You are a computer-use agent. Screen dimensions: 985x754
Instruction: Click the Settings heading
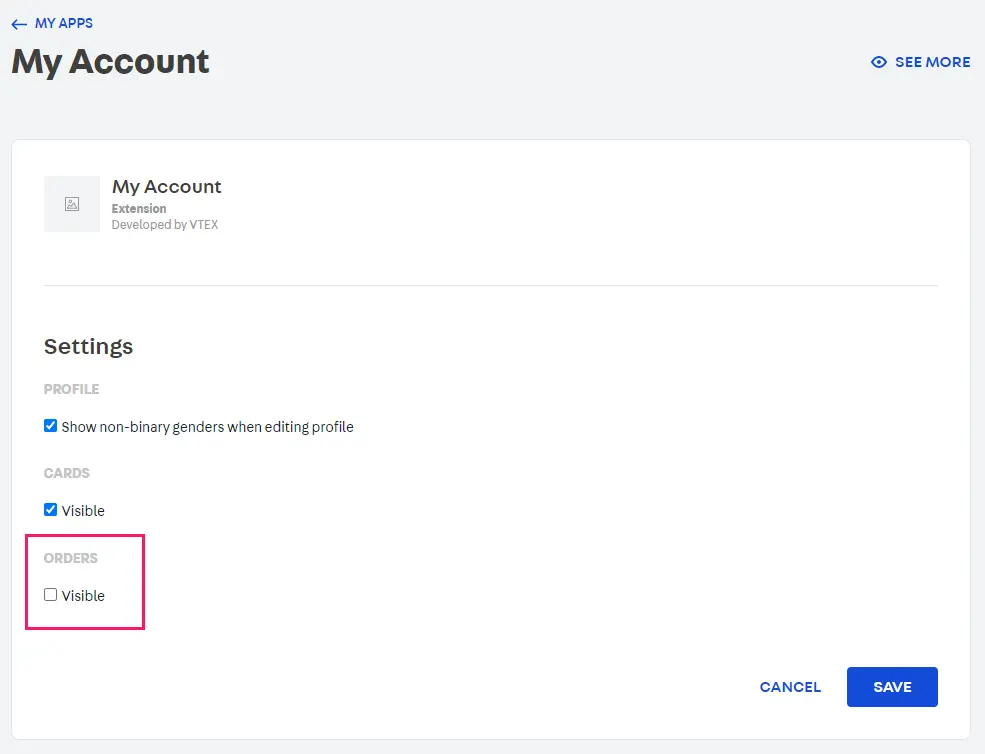coord(88,347)
